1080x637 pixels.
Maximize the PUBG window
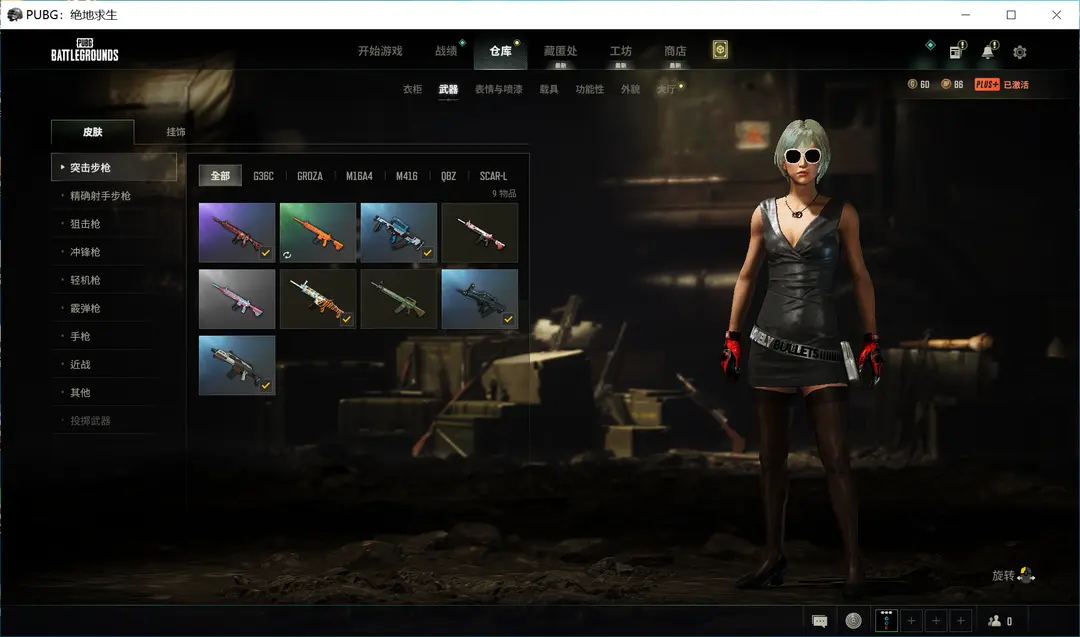point(1011,14)
